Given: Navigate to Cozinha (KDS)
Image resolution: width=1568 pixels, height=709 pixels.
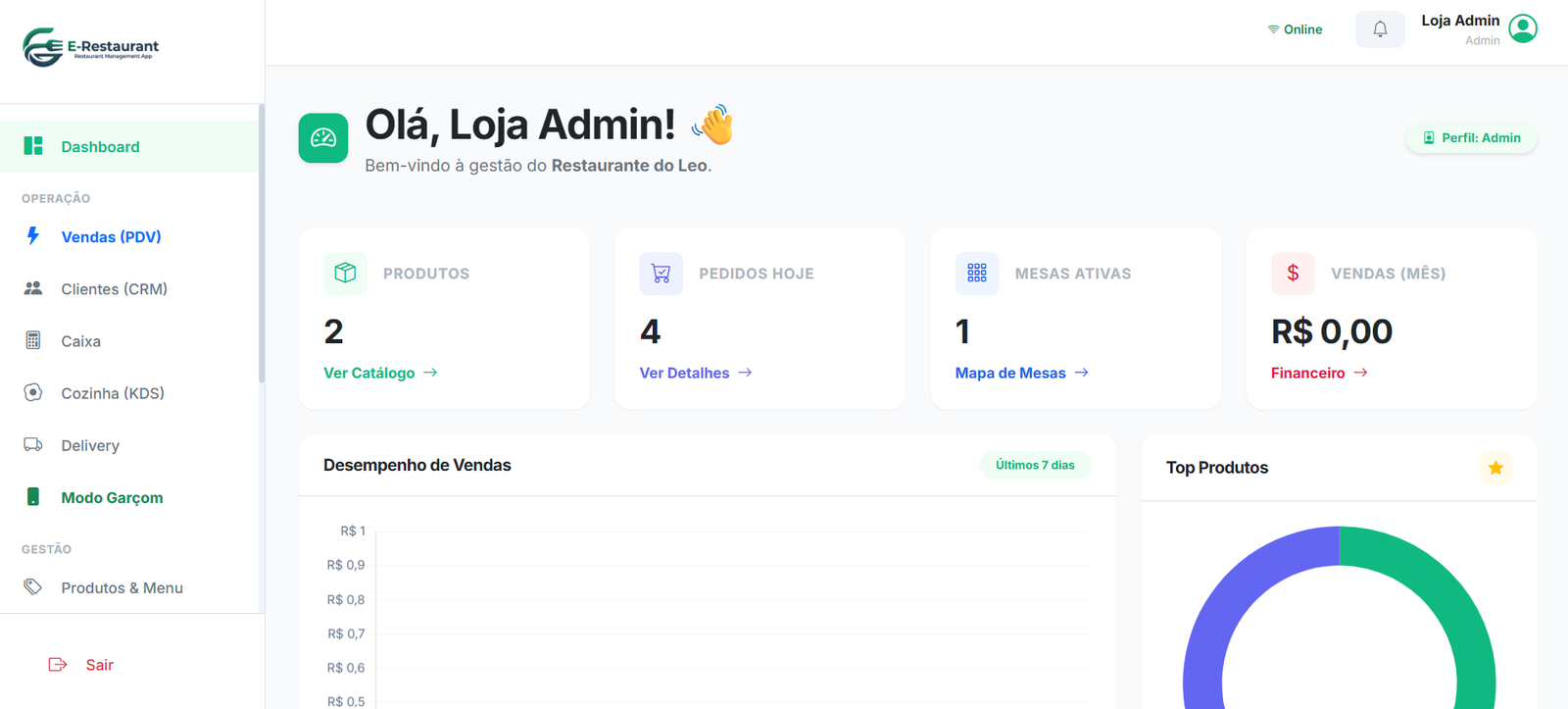Looking at the screenshot, I should pyautogui.click(x=129, y=392).
